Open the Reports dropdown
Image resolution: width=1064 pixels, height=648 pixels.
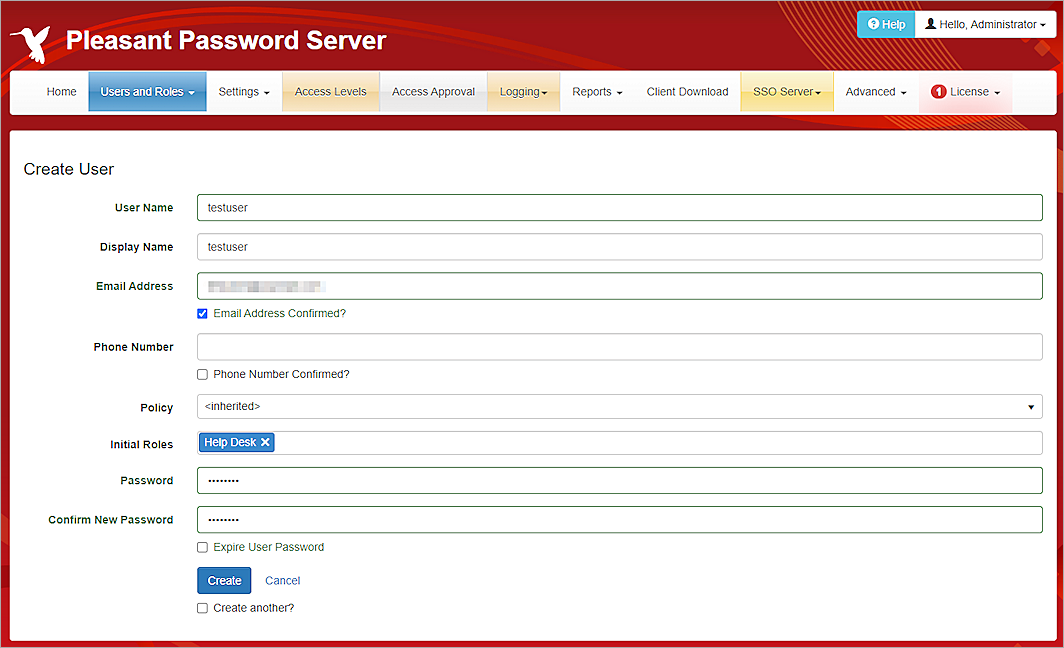(596, 91)
